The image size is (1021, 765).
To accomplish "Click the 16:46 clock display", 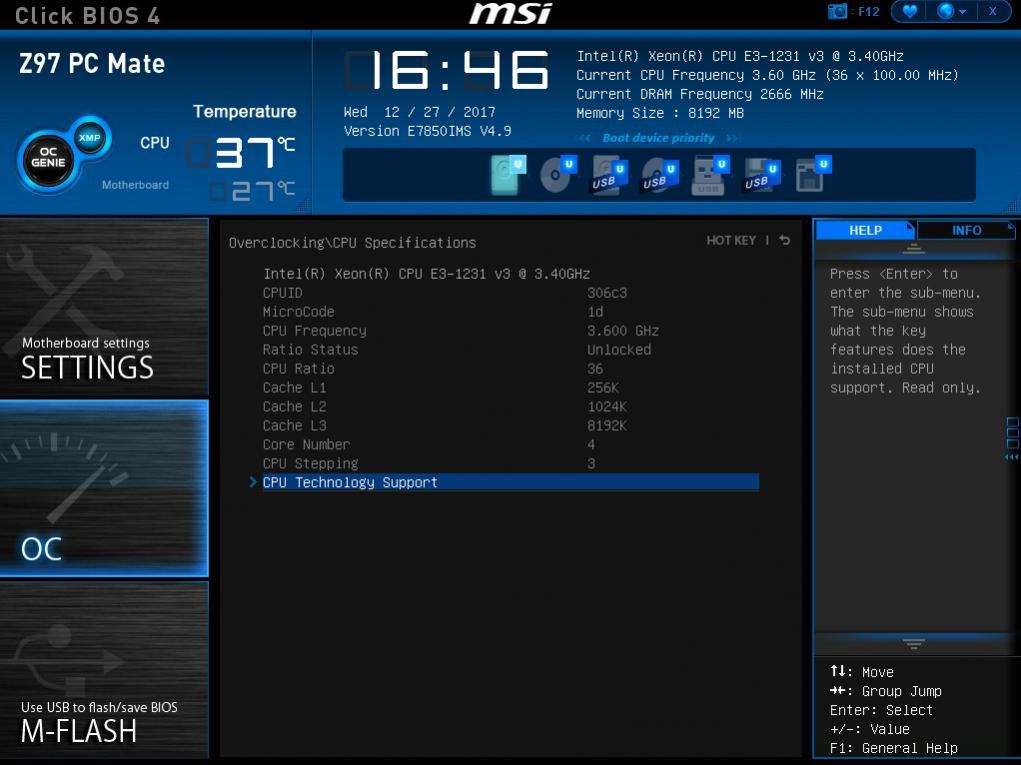I will pos(447,70).
